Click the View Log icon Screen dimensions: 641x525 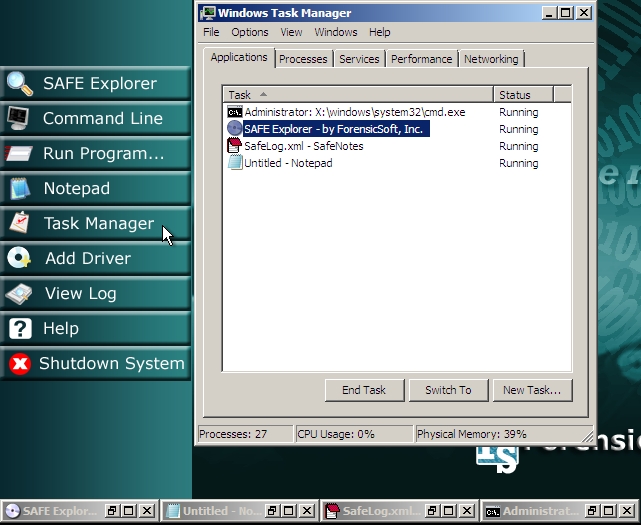pyautogui.click(x=19, y=294)
